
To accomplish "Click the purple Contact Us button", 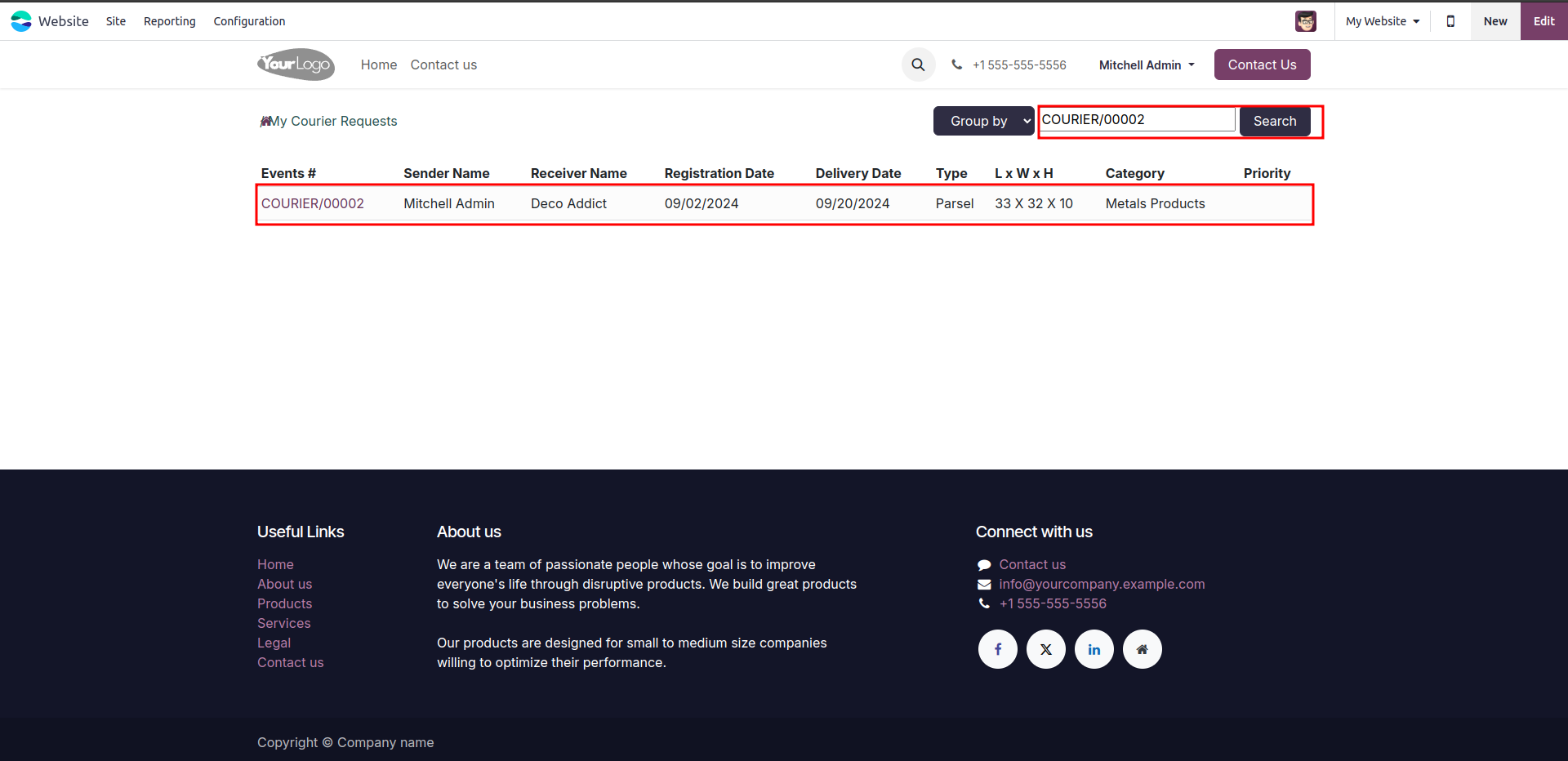I will tap(1262, 65).
